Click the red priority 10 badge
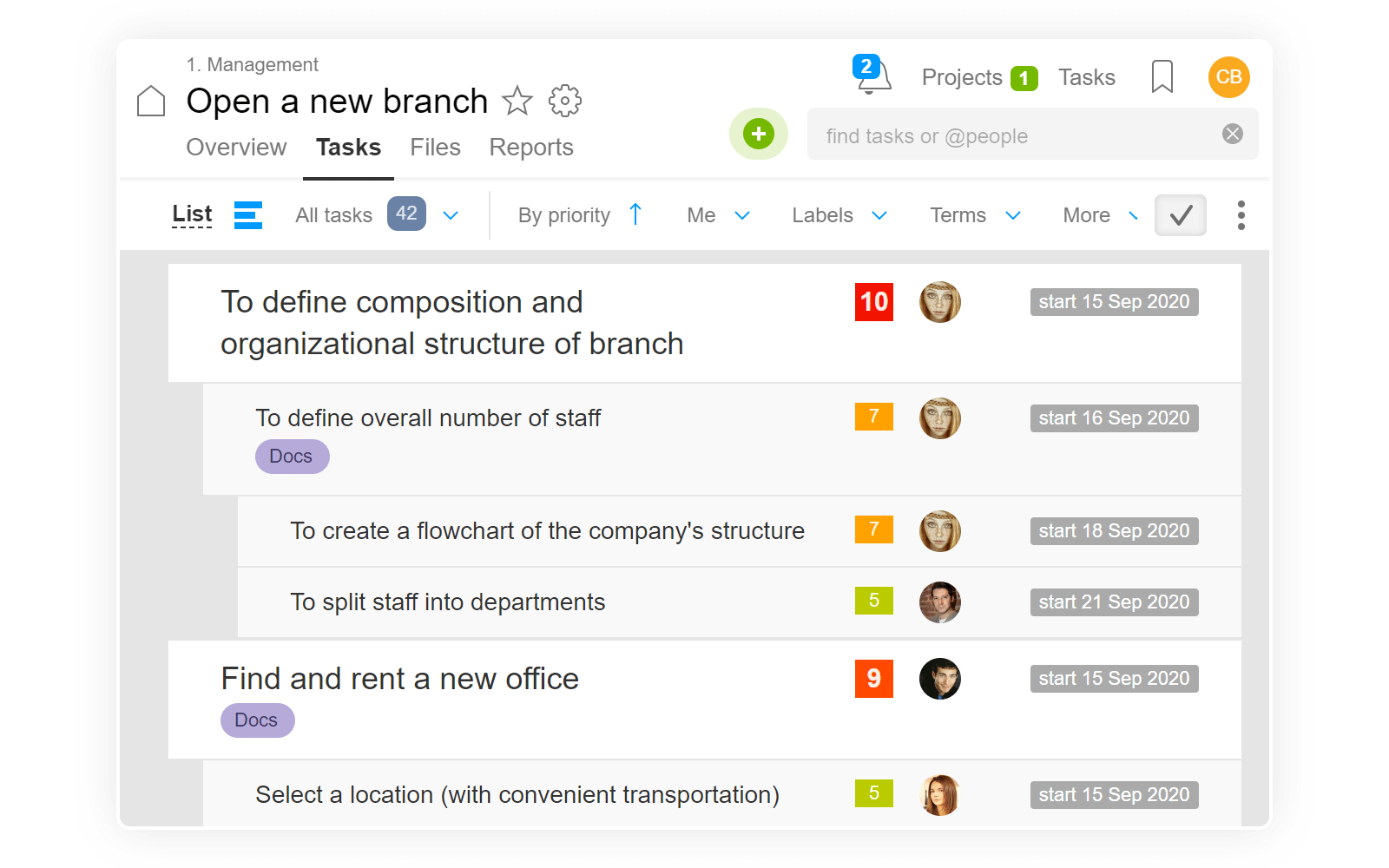The width and height of the screenshot is (1389, 868). [x=873, y=302]
